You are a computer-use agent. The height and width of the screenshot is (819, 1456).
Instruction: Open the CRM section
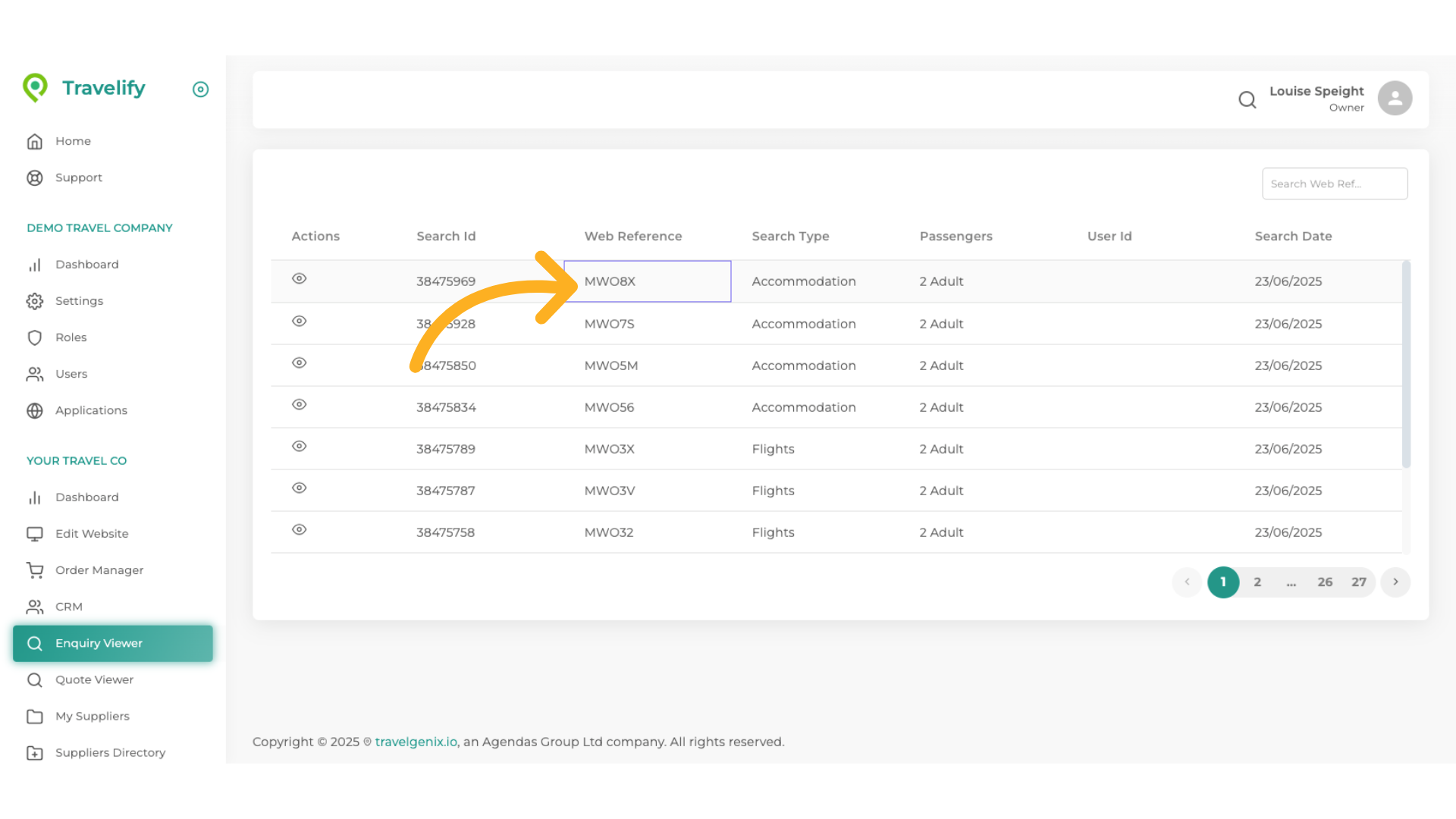pos(69,606)
